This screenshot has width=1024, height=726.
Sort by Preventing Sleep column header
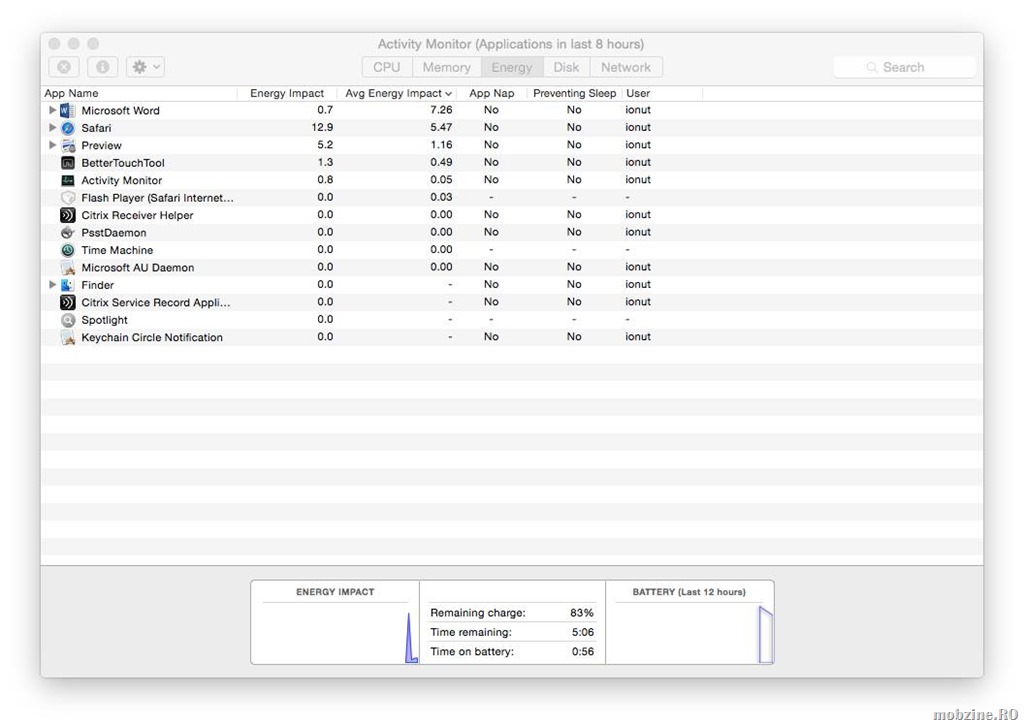click(x=574, y=93)
